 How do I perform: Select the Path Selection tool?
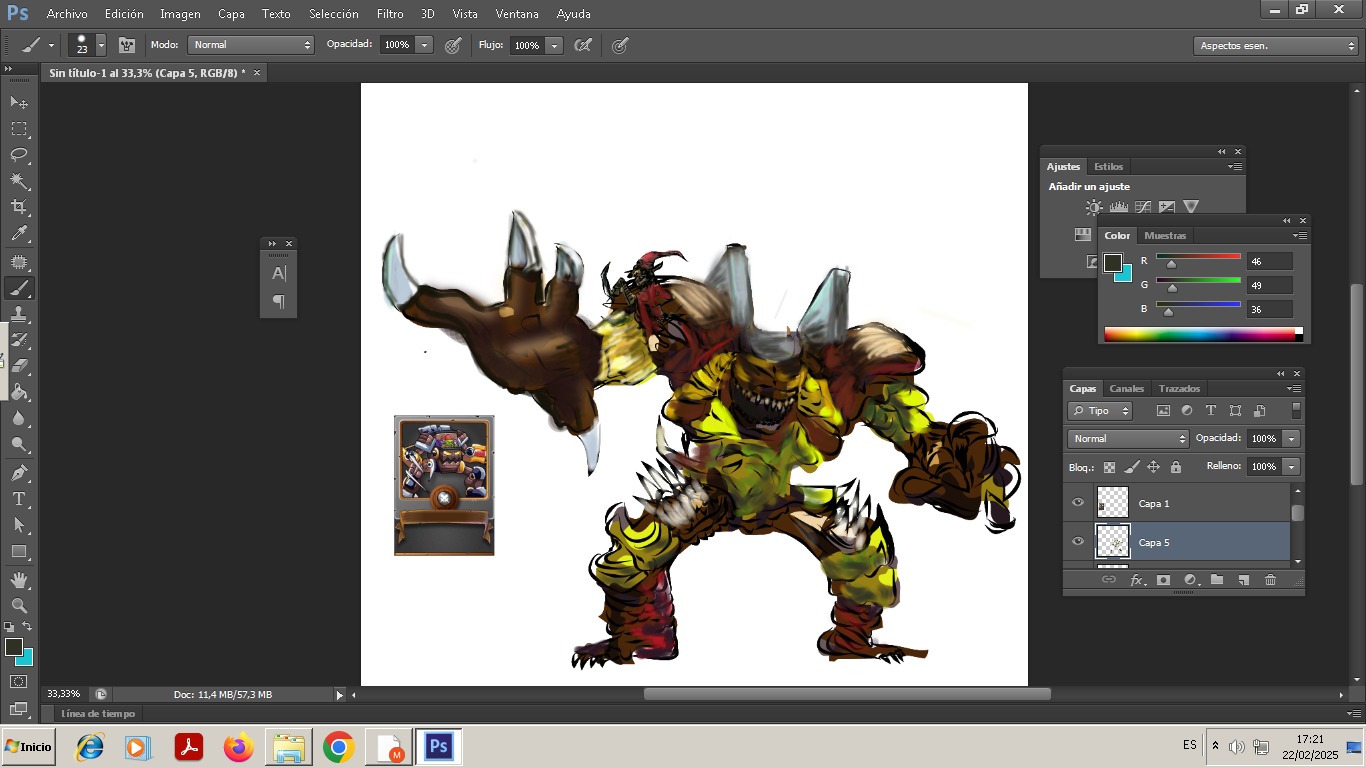tap(19, 524)
